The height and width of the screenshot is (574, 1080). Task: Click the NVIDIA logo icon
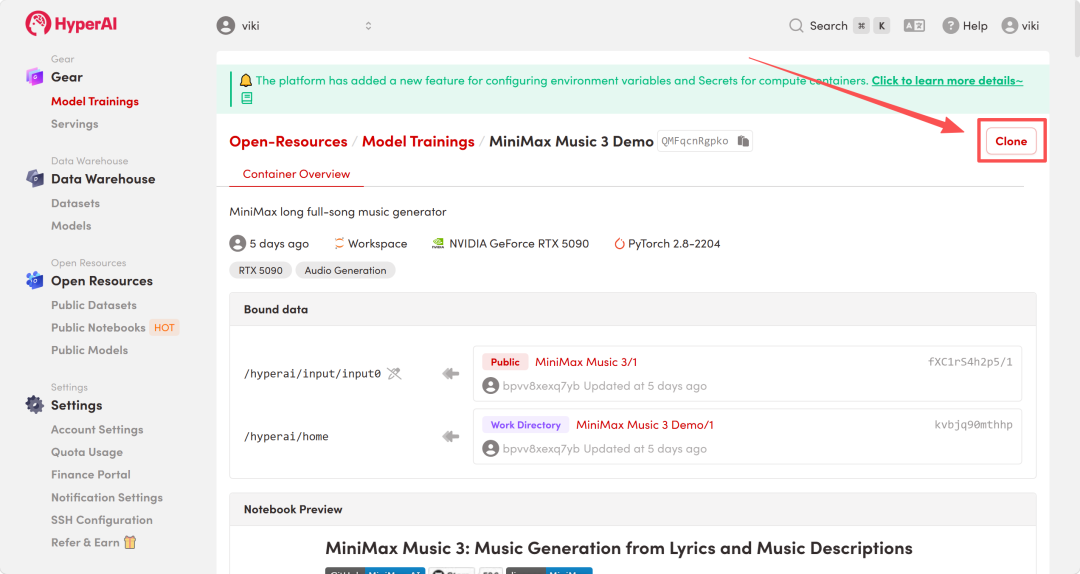click(437, 243)
